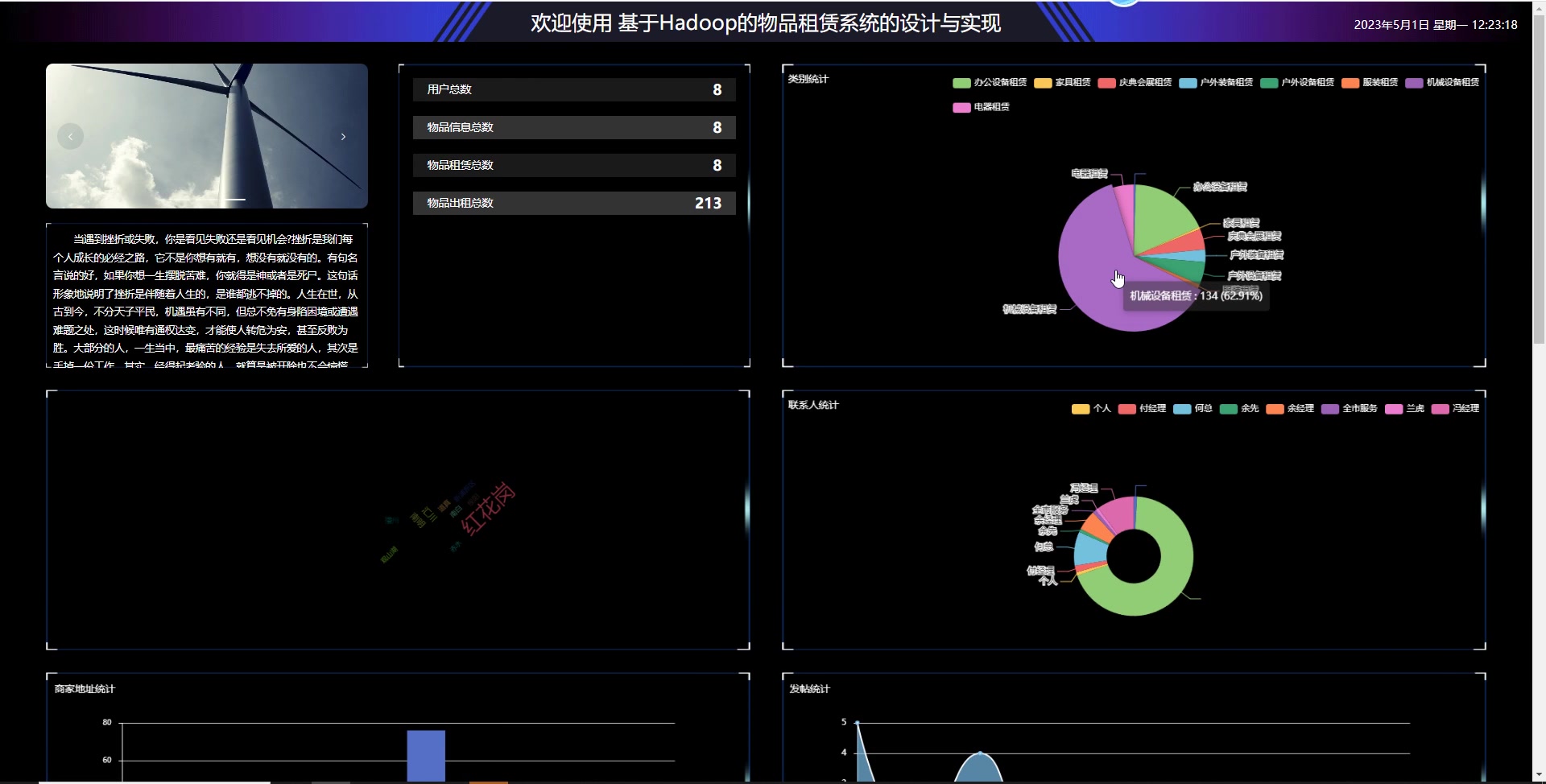Click the 电器租赁 pie label text
The image size is (1546, 784).
pyautogui.click(x=1089, y=174)
